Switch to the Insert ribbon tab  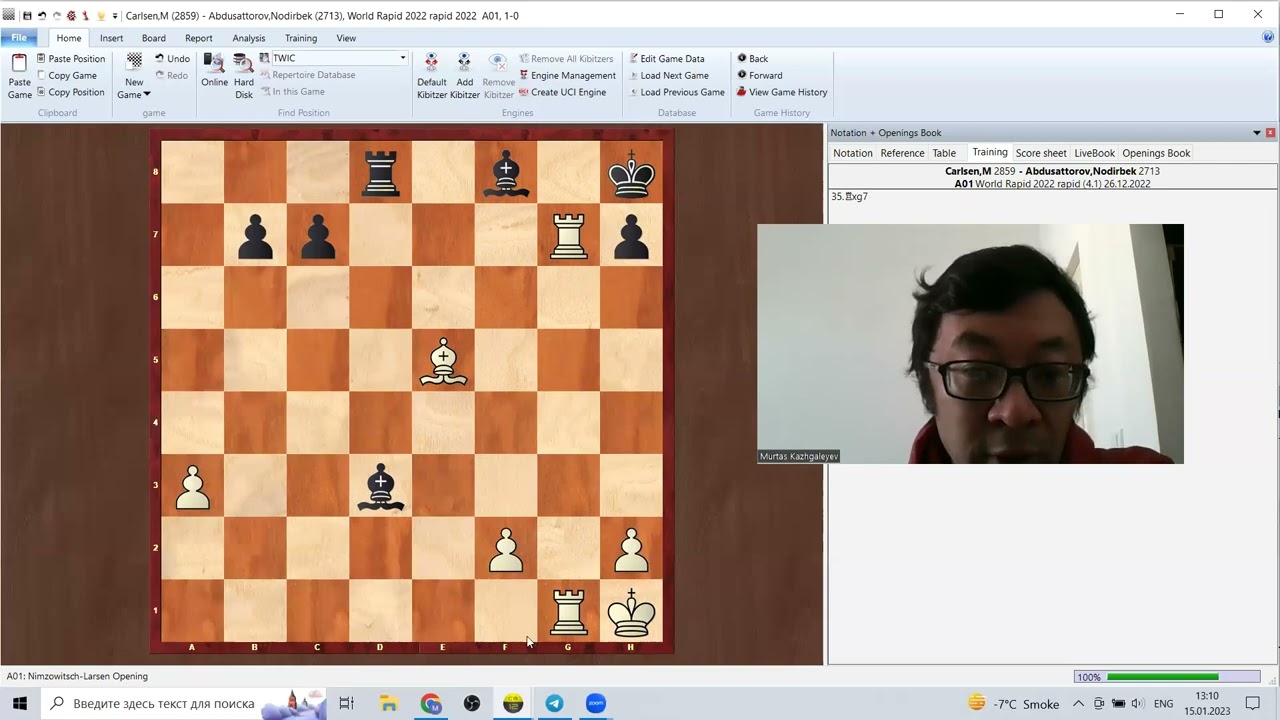111,38
